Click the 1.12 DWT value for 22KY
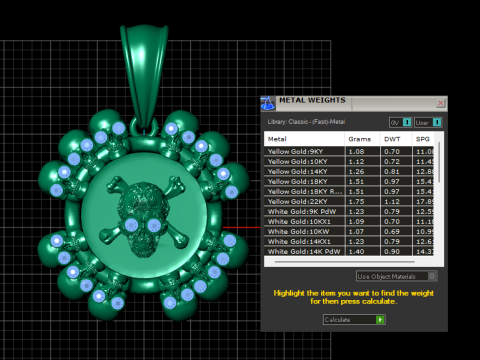 pyautogui.click(x=392, y=202)
